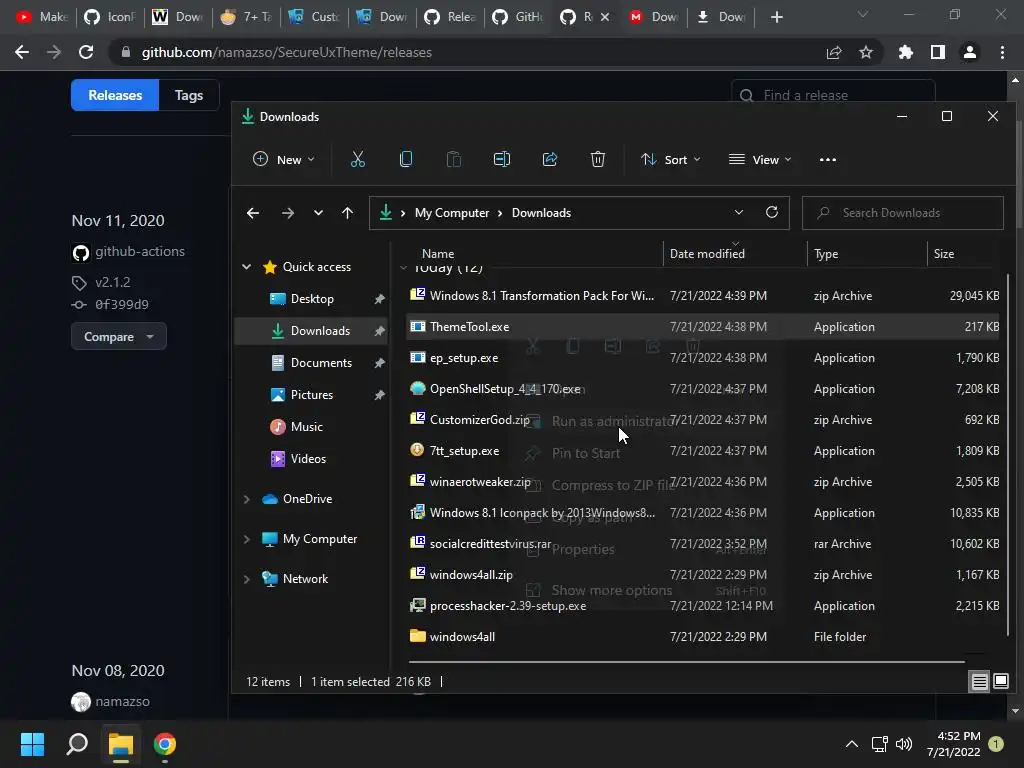This screenshot has width=1024, height=768.
Task: Toggle Chrome side panel icon
Action: (938, 52)
